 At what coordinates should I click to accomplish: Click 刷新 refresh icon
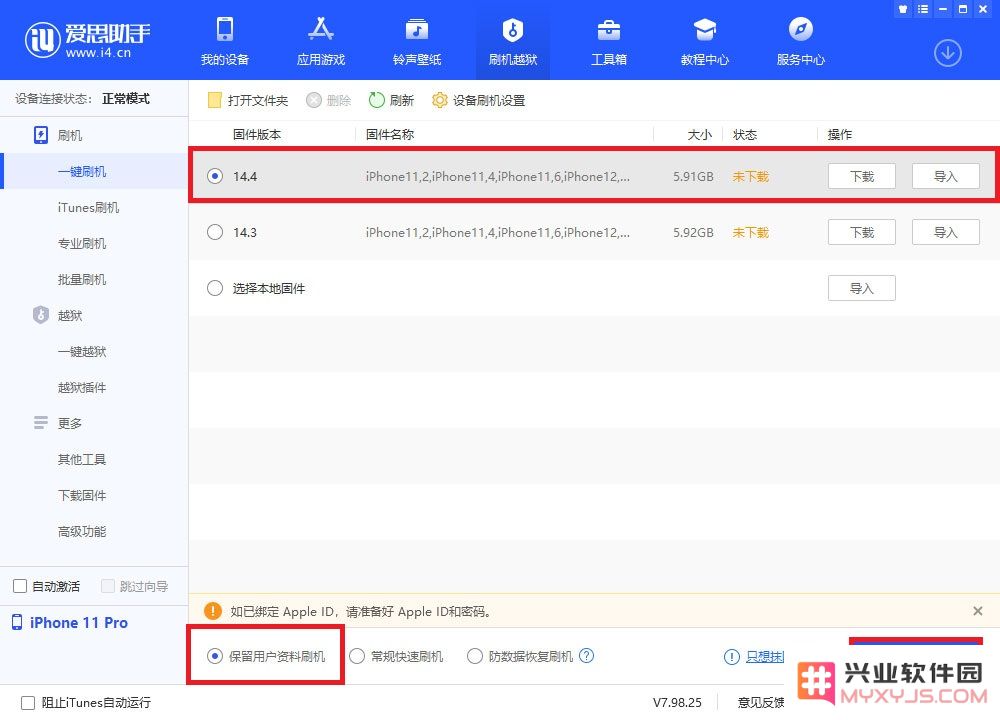[x=376, y=100]
